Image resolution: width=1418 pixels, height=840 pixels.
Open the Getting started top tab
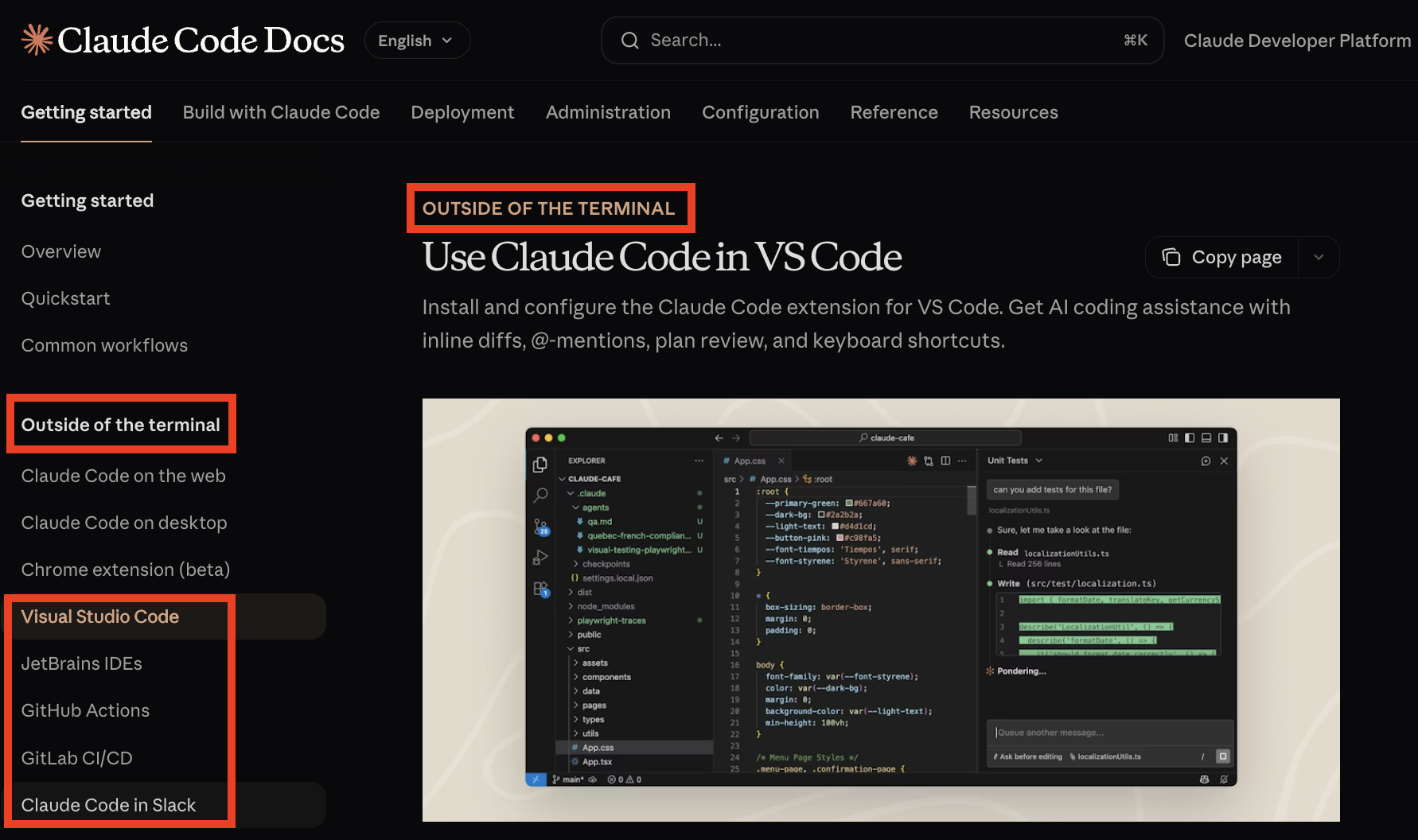(x=86, y=112)
